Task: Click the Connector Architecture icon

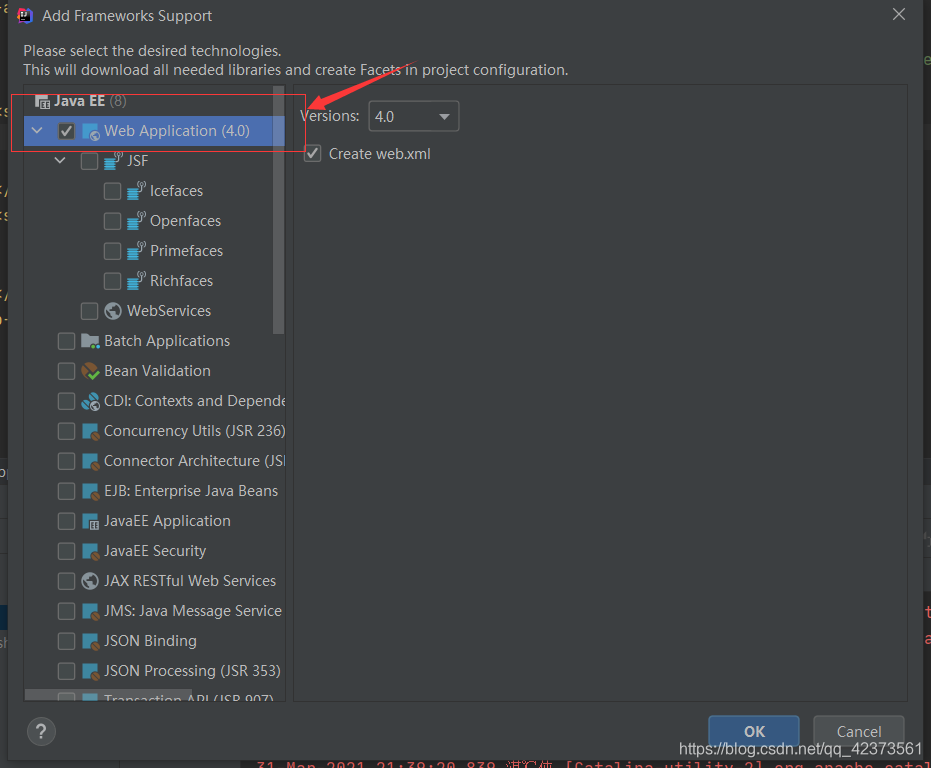Action: (x=90, y=462)
